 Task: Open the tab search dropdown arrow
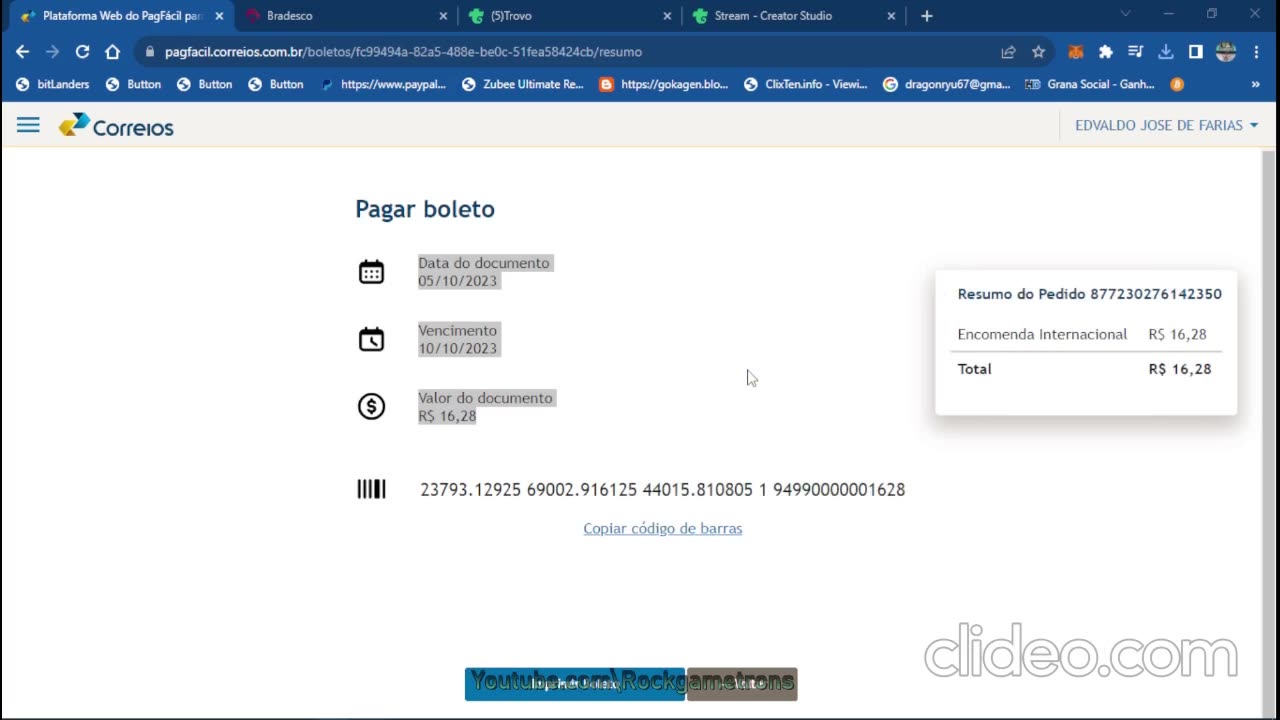tap(1126, 14)
